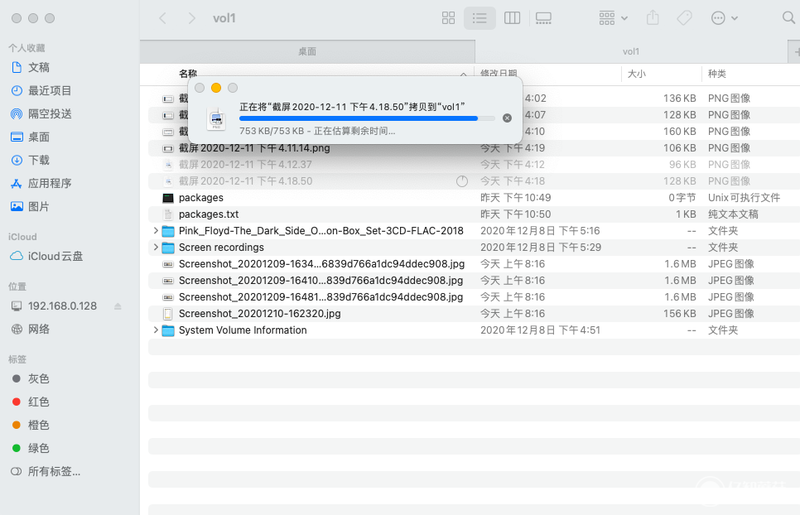Select the Screen recordings folder name
This screenshot has height=515, width=800.
[x=221, y=247]
